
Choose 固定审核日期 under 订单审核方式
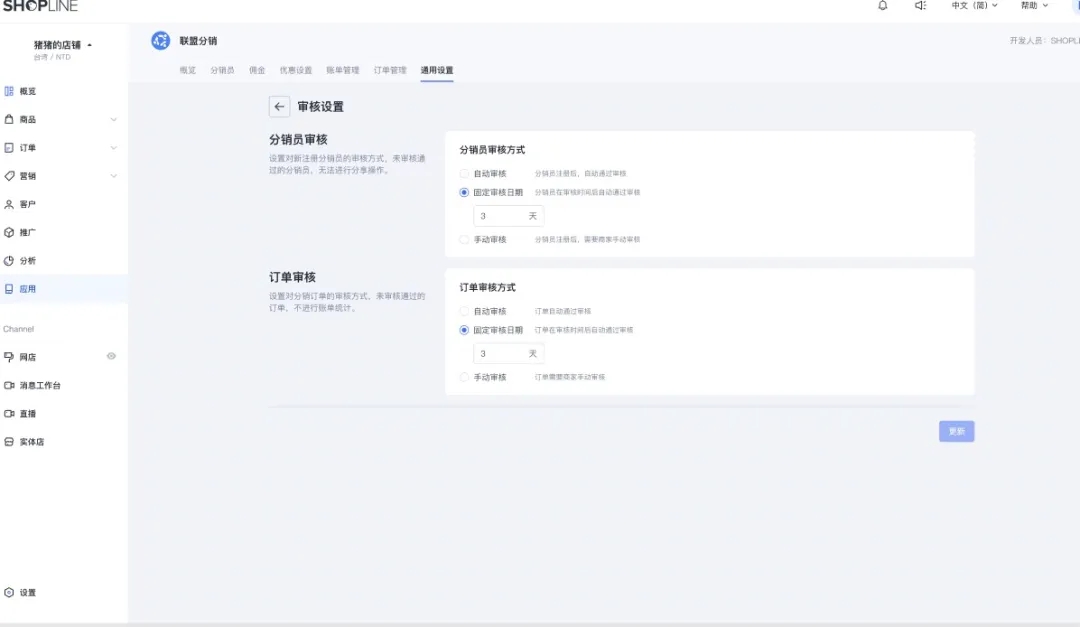click(x=462, y=329)
